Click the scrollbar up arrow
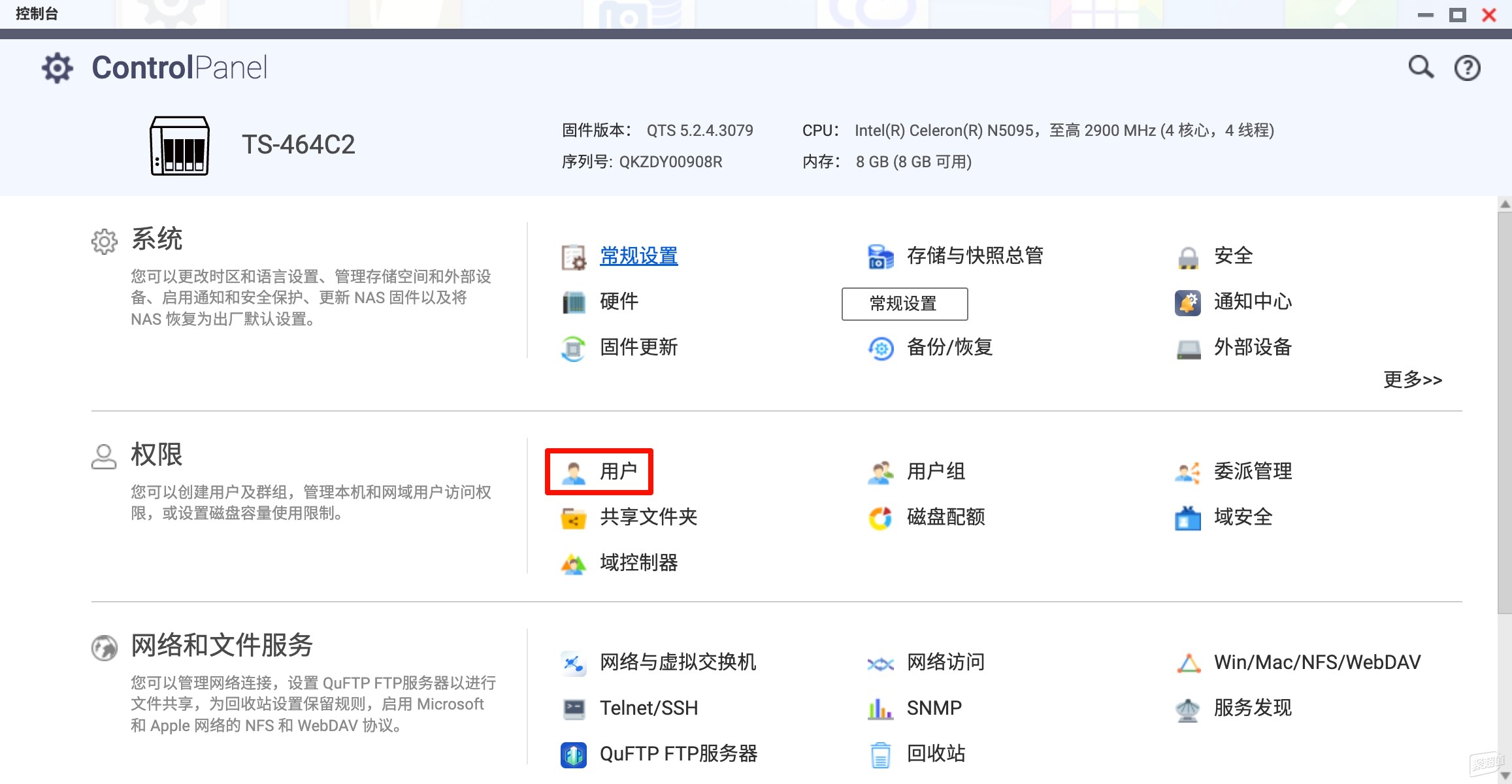Viewport: 1512px width, 784px height. tap(1505, 204)
